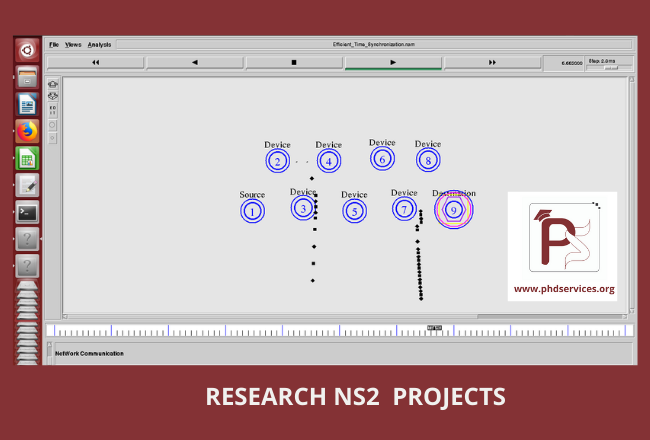Viewport: 650px width, 440px height.
Task: Click the second unknown app icon in dock
Action: [27, 266]
